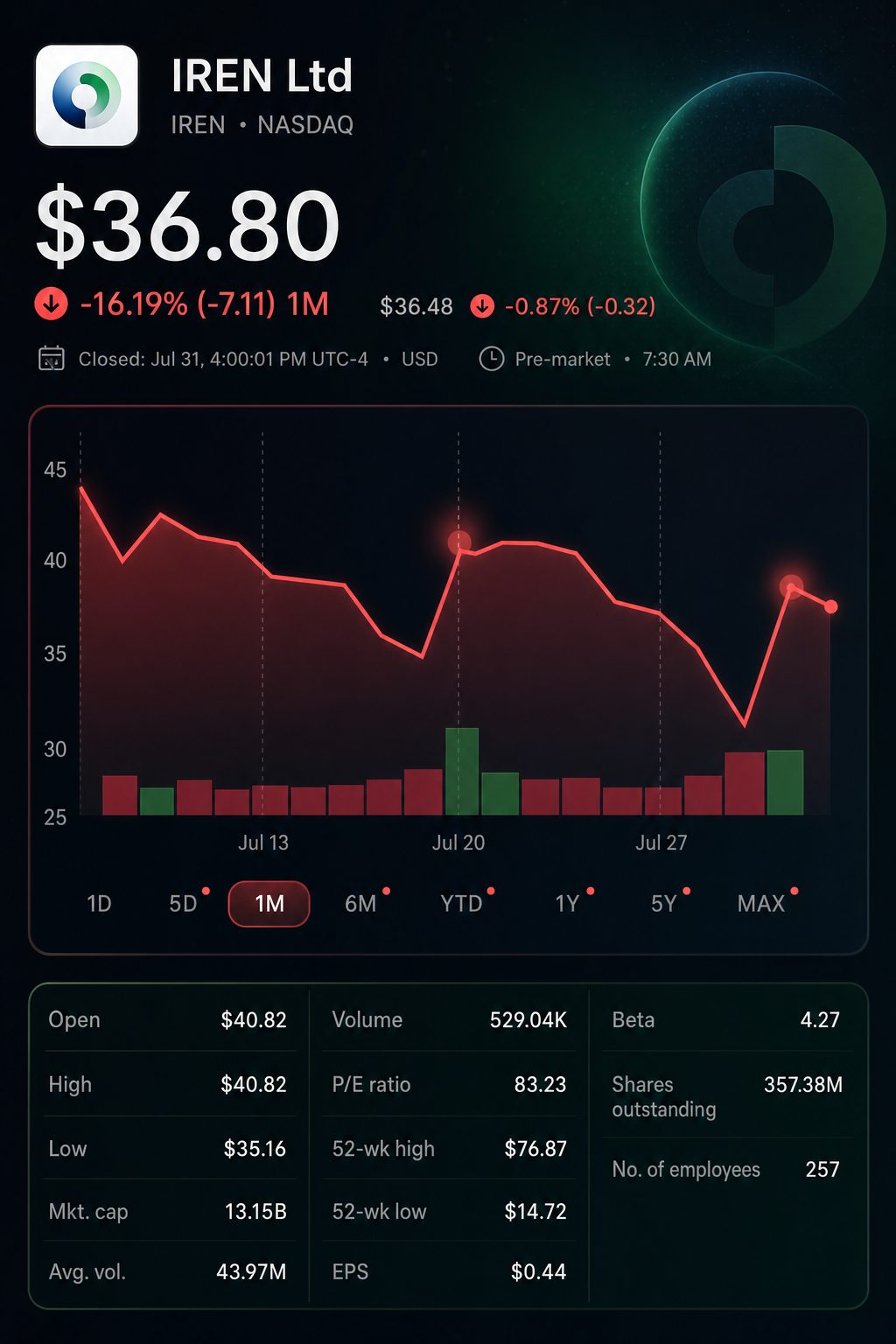Click the Low value $35.16
This screenshot has height=1344, width=896.
point(255,1148)
